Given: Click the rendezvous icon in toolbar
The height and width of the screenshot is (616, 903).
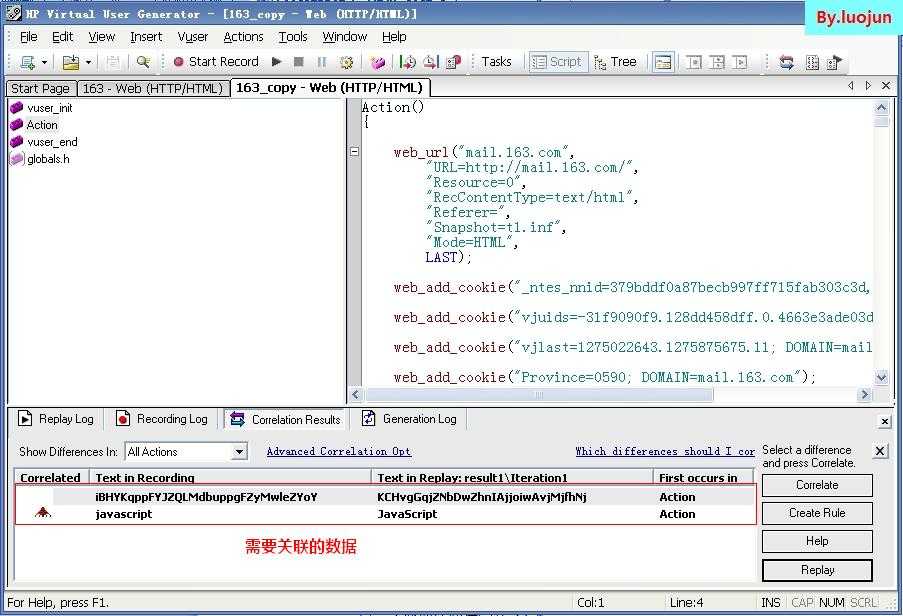Looking at the screenshot, I should coord(454,62).
